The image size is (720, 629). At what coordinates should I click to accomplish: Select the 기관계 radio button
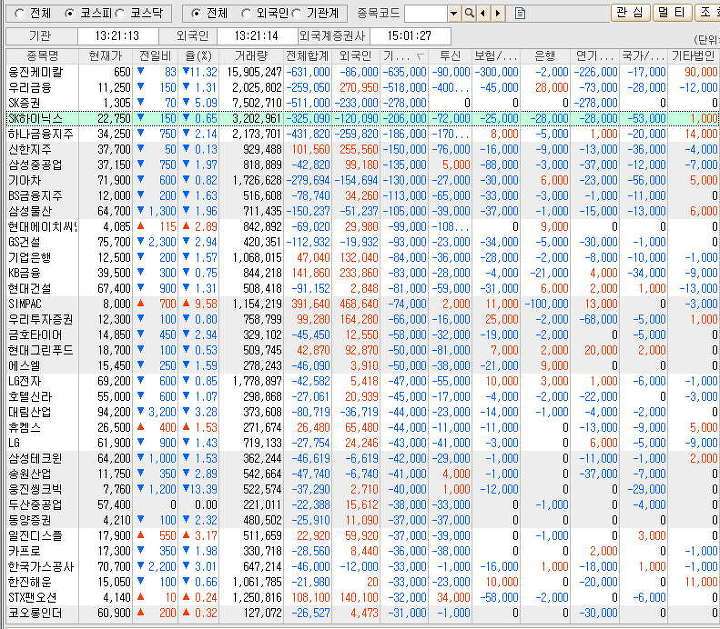coord(296,14)
